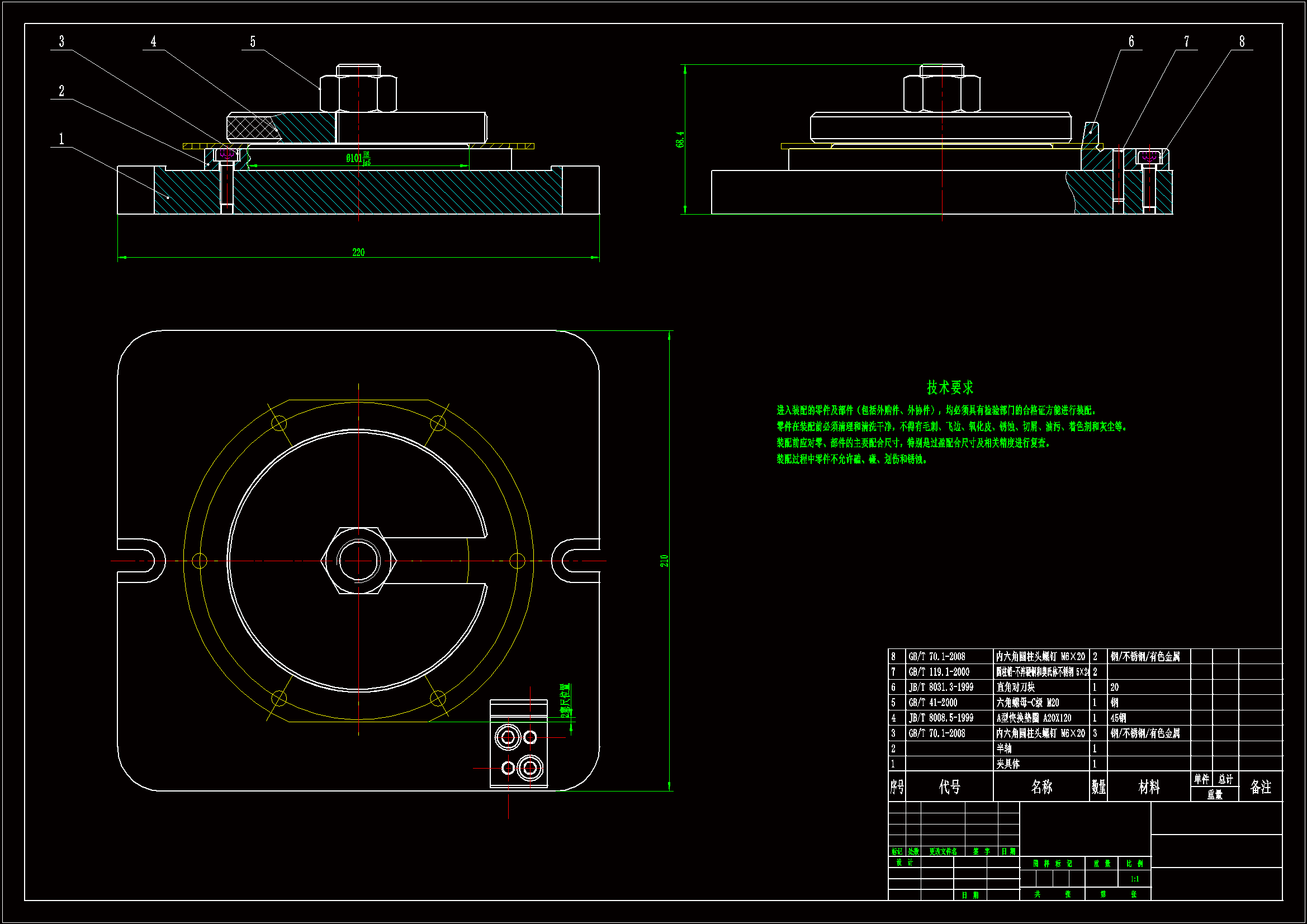Click the 1:1 scale value in title block
1307x924 pixels.
pos(1134,879)
